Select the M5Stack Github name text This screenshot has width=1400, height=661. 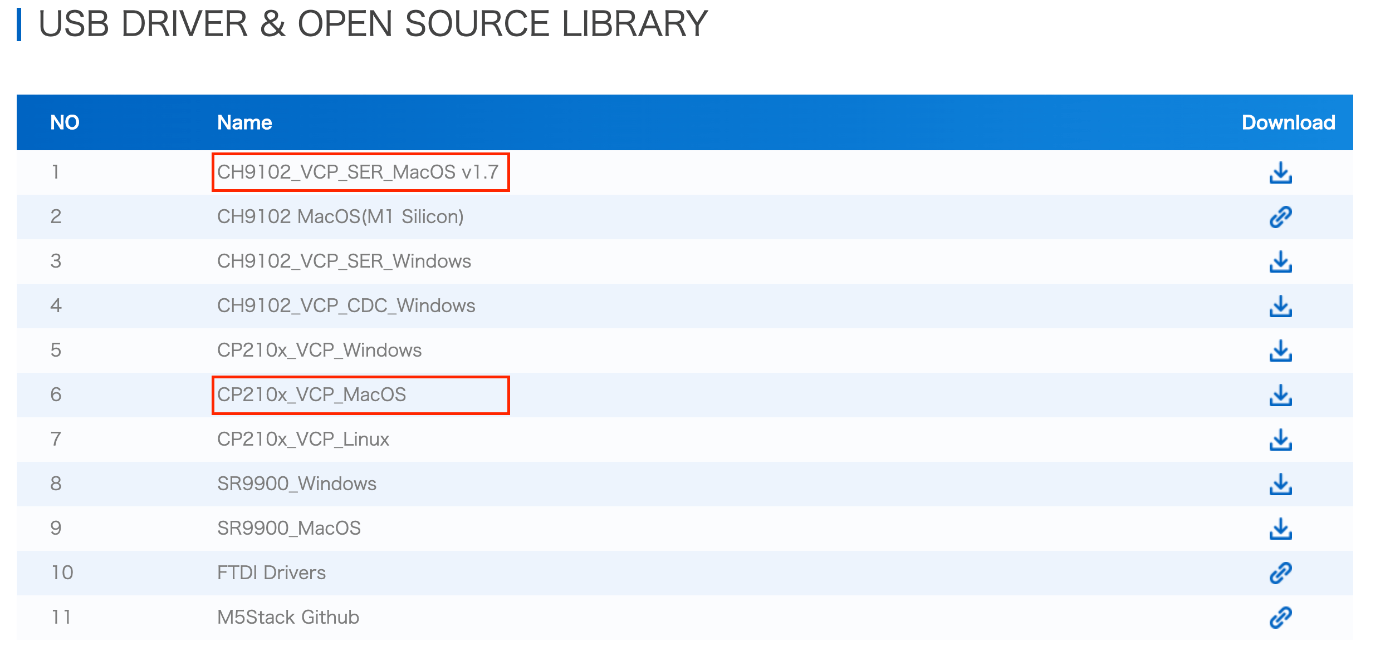coord(288,616)
